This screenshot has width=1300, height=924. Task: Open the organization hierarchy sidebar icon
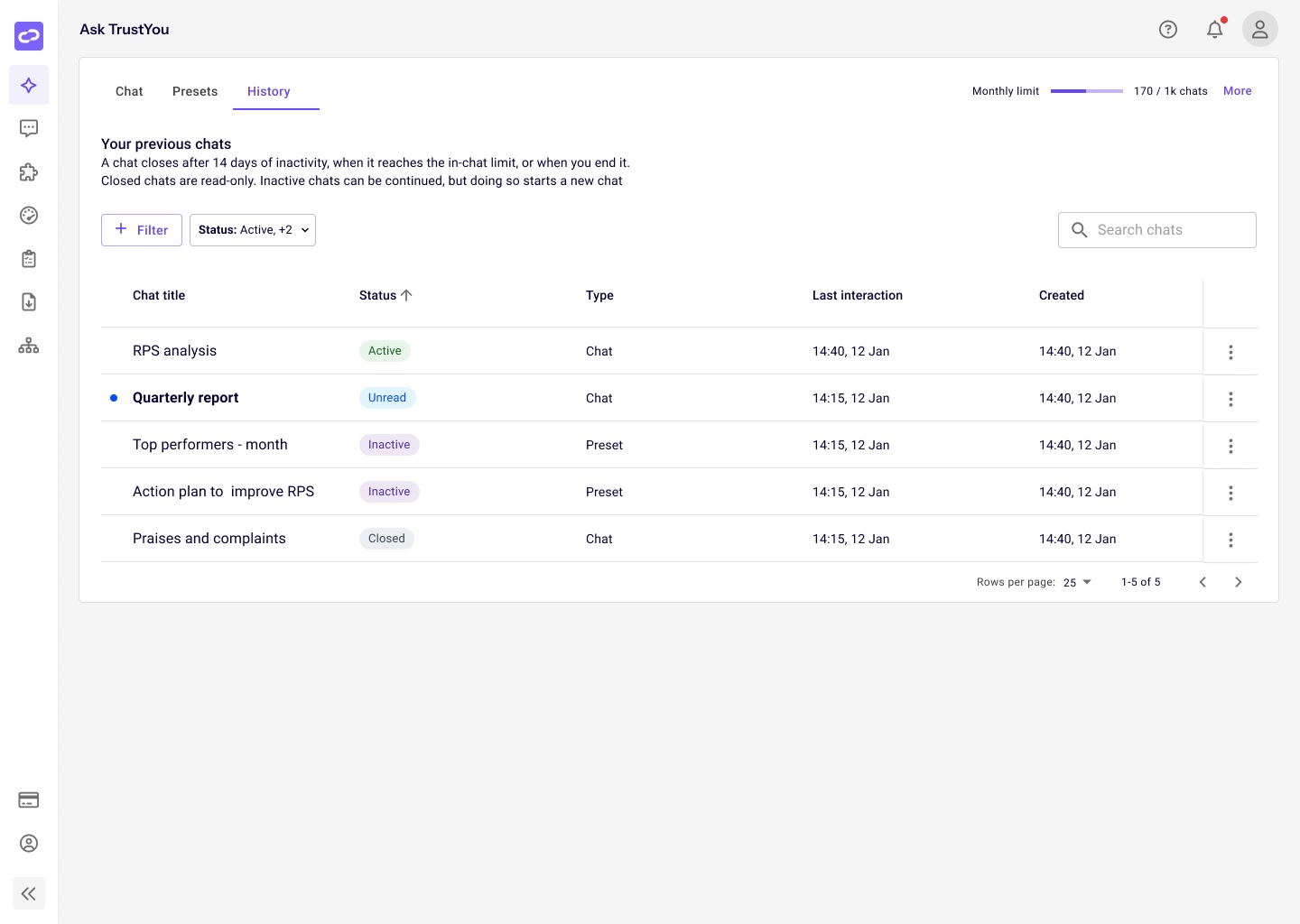pos(29,346)
